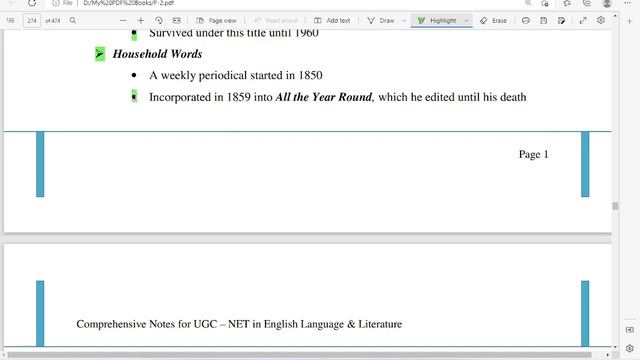Click the page number field showing 274
This screenshot has width=640, height=360.
[32, 20]
